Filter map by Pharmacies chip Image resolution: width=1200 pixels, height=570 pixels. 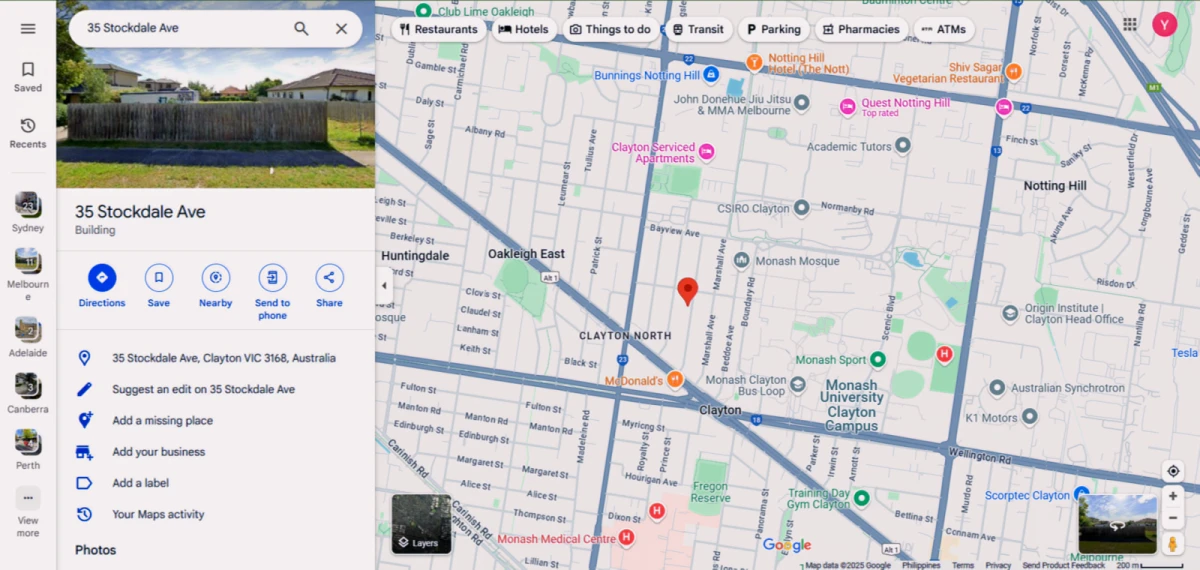(x=861, y=29)
